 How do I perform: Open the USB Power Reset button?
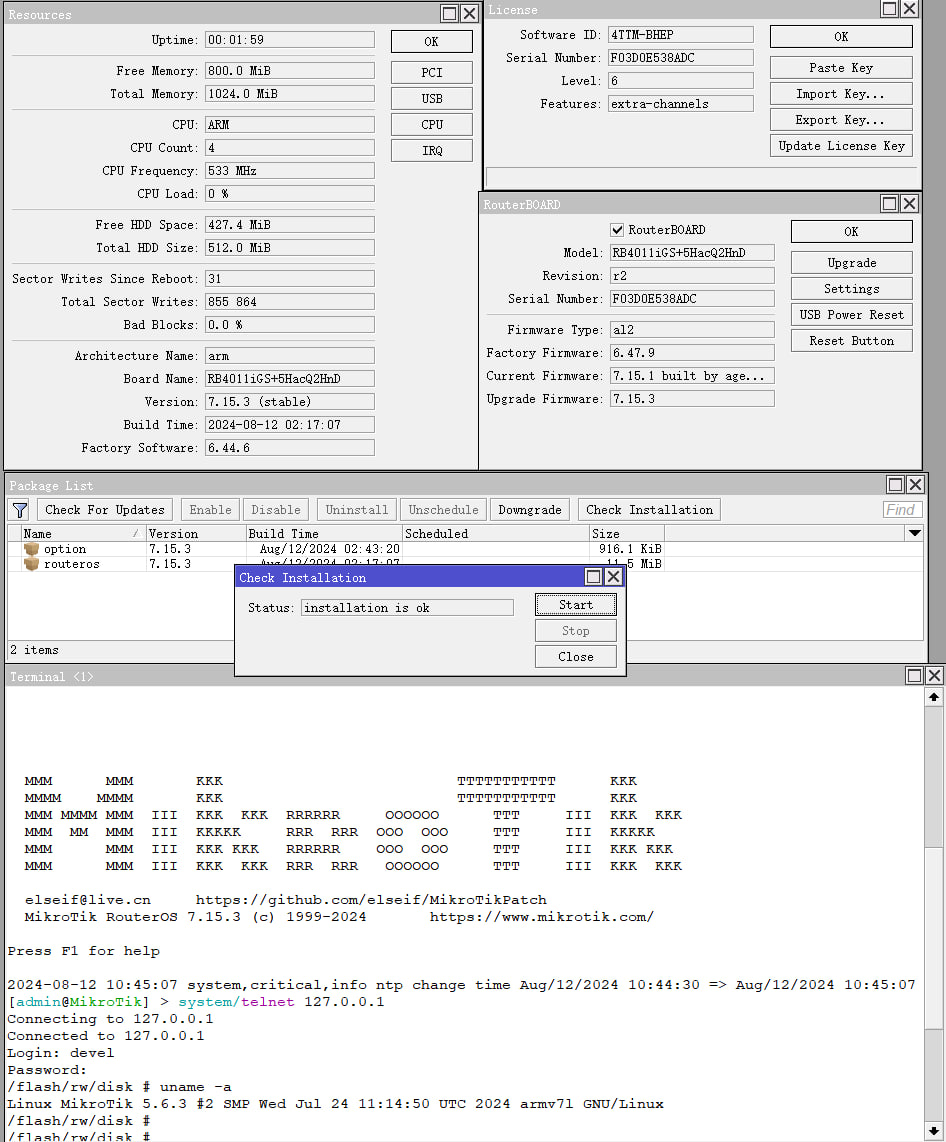(851, 315)
